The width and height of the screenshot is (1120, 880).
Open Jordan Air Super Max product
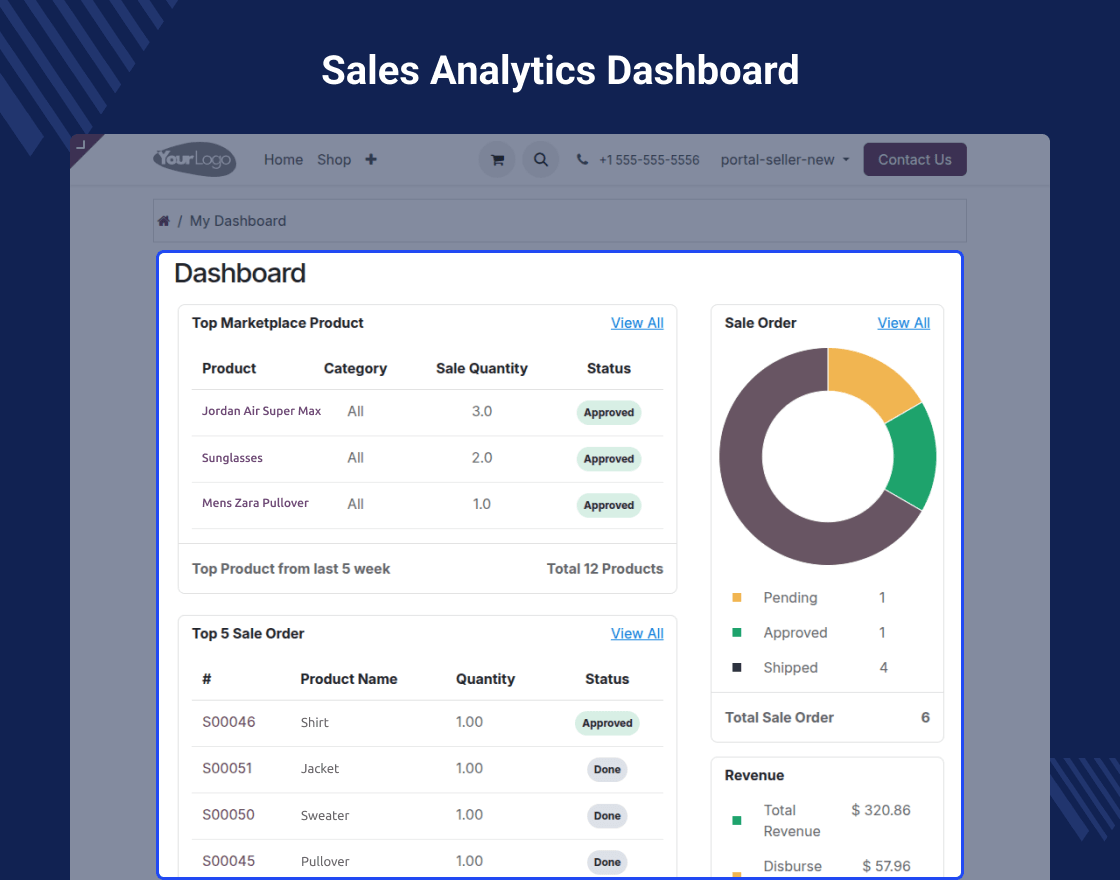click(x=261, y=411)
